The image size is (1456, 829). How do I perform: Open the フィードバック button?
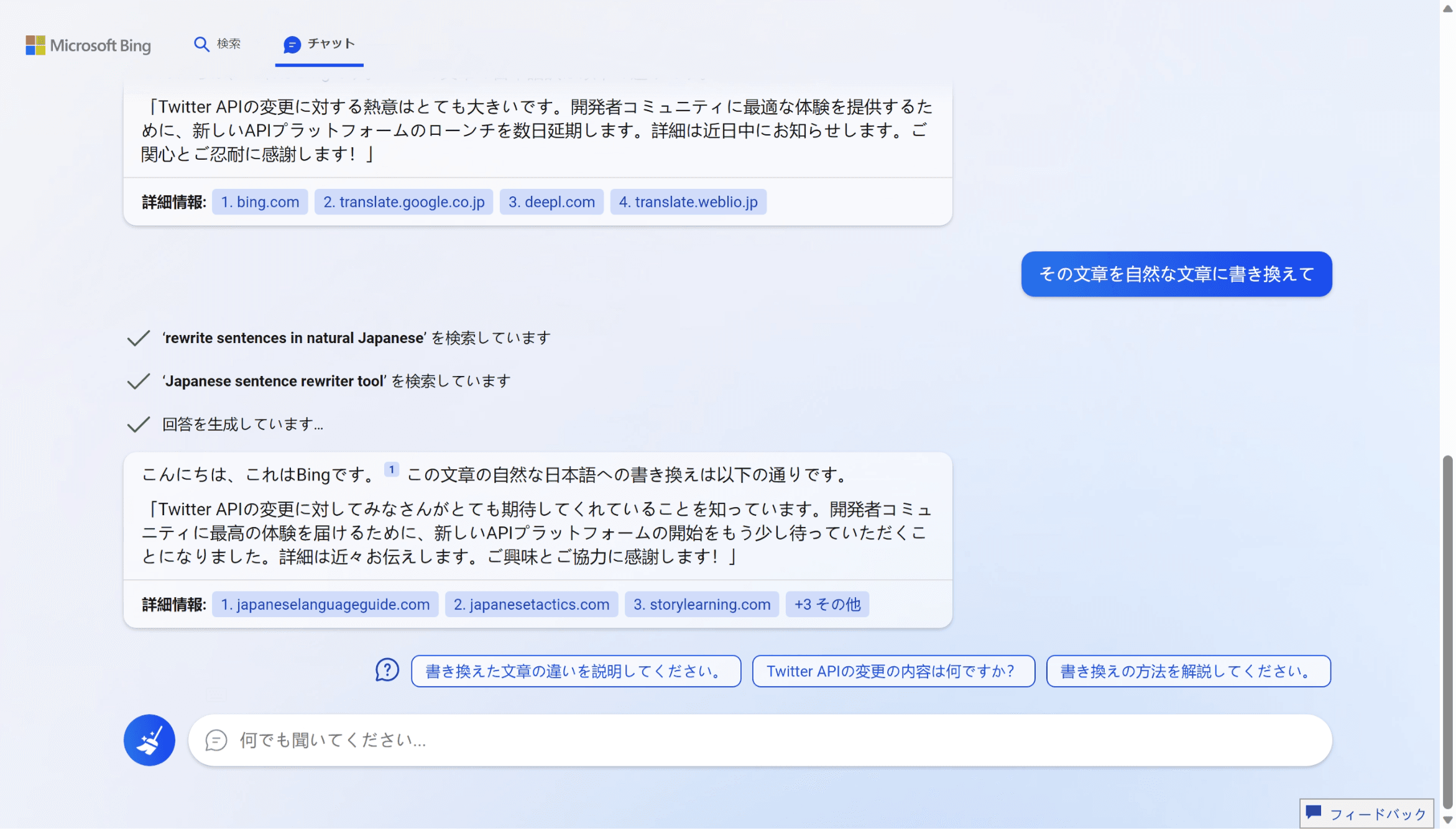pyautogui.click(x=1366, y=813)
